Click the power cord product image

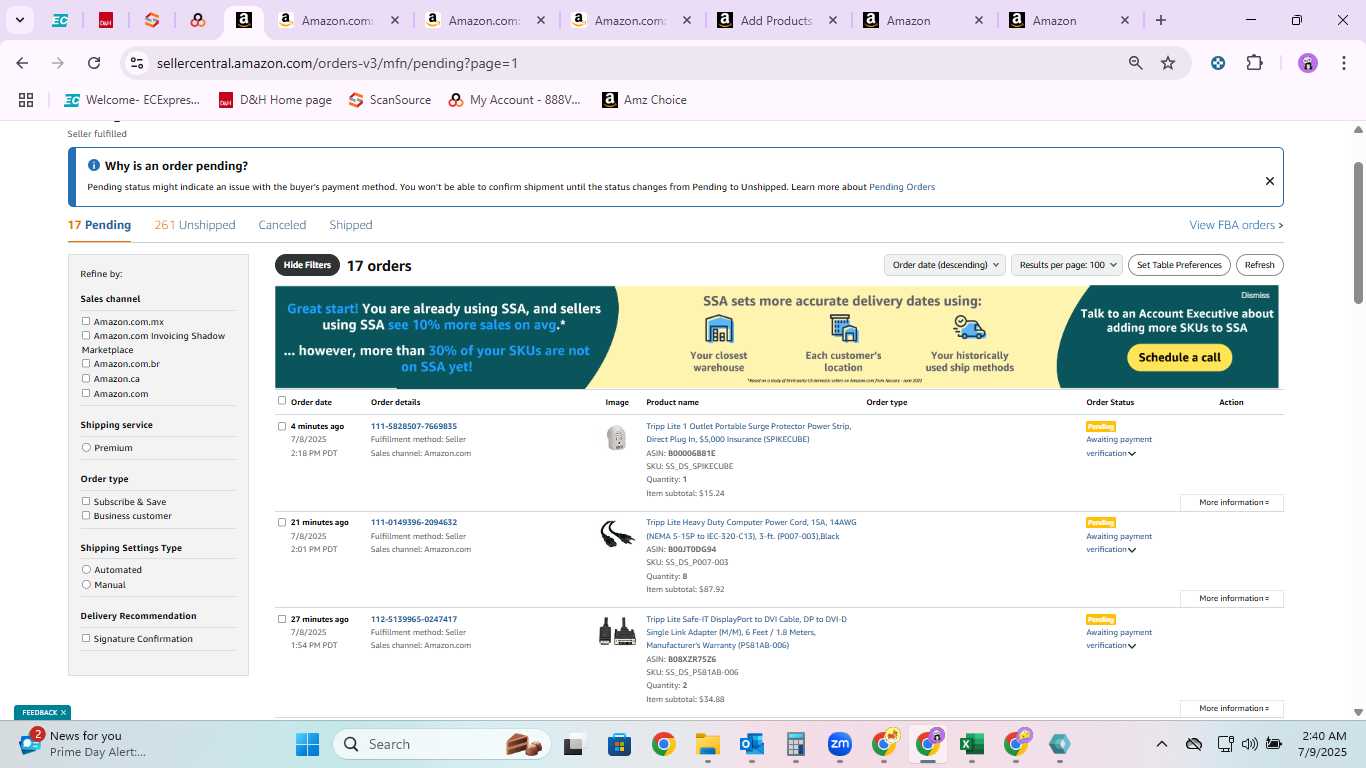617,534
